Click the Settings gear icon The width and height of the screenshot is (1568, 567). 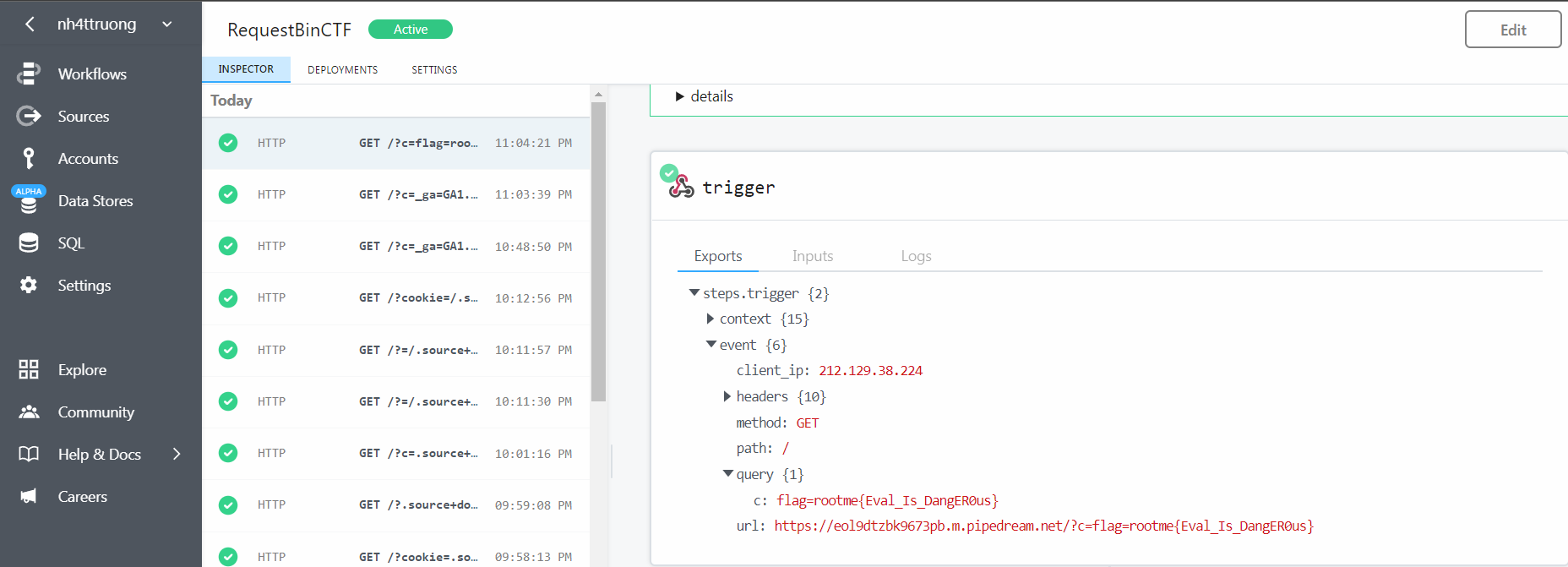[29, 285]
